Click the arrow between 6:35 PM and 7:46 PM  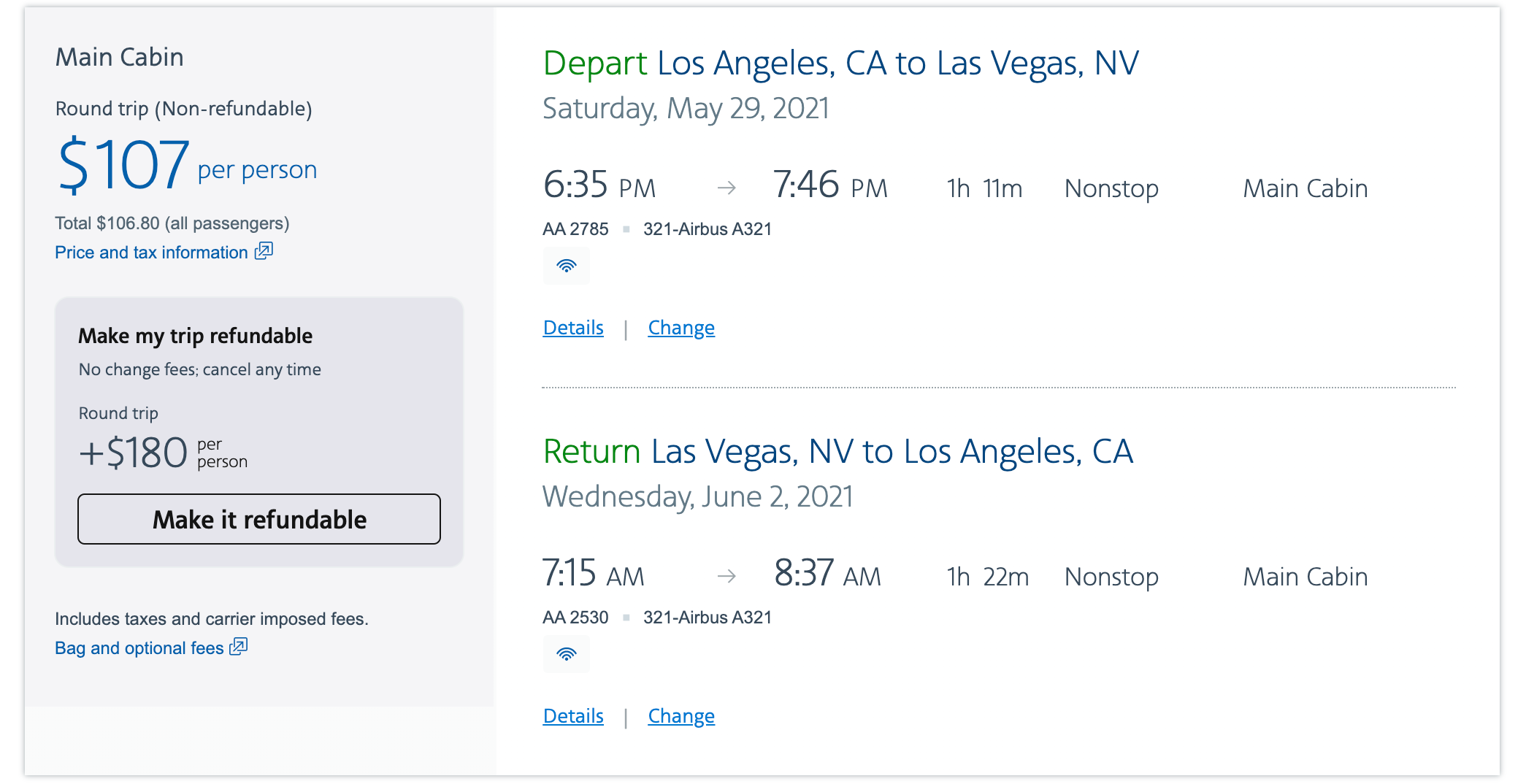point(726,188)
